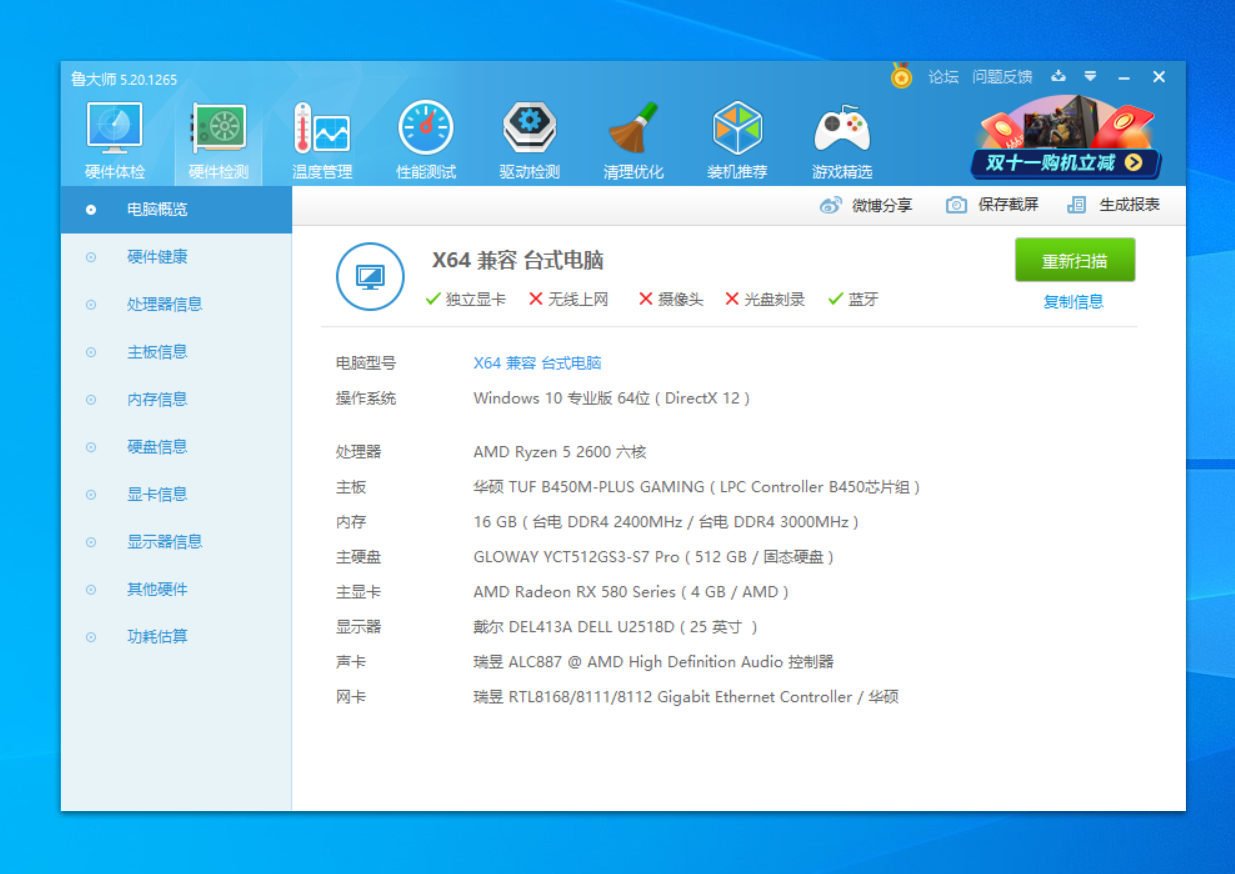Screen dimensions: 1235x874
Task: Click 保存截屏 to save a screenshot
Action: click(x=992, y=205)
